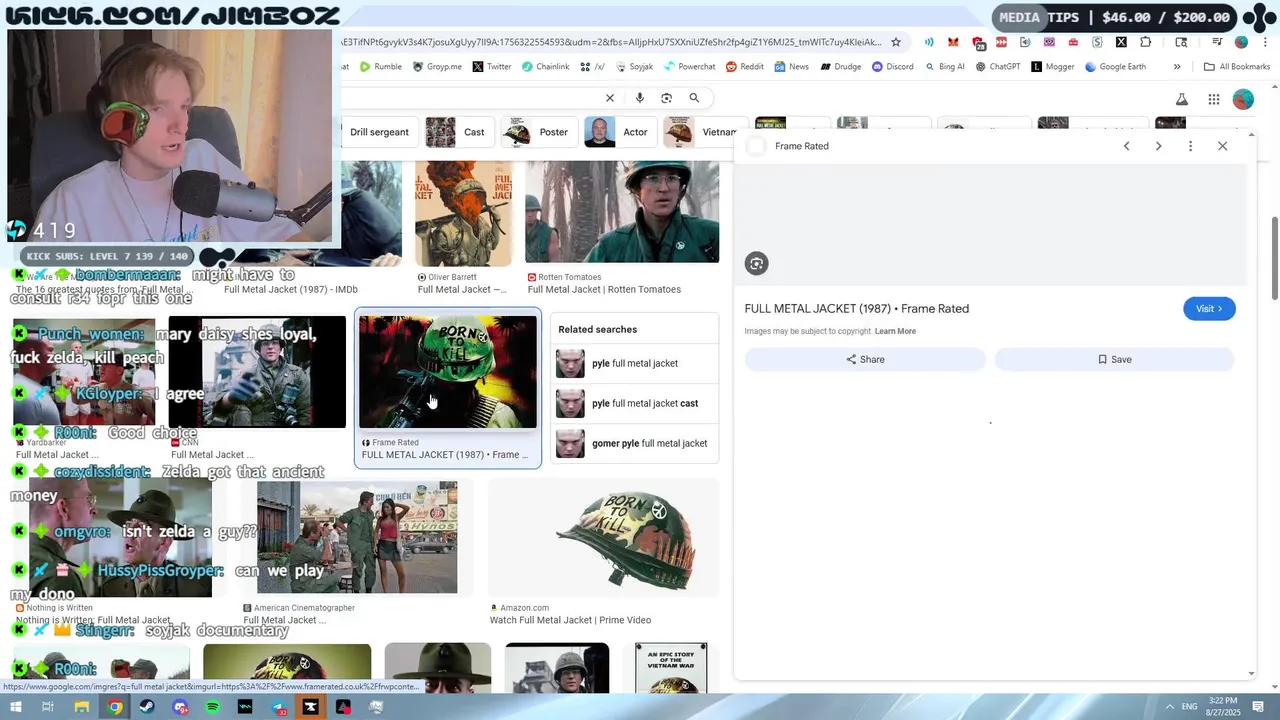The height and width of the screenshot is (720, 1280).
Task: Open the Rotten Tomatoes soldier image result
Action: pyautogui.click(x=622, y=212)
